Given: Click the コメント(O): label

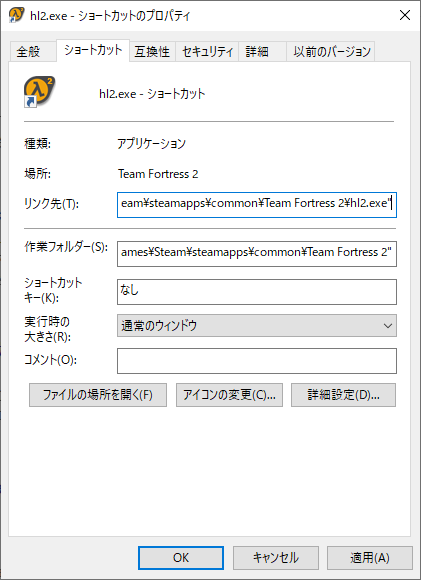Looking at the screenshot, I should [x=50, y=359].
